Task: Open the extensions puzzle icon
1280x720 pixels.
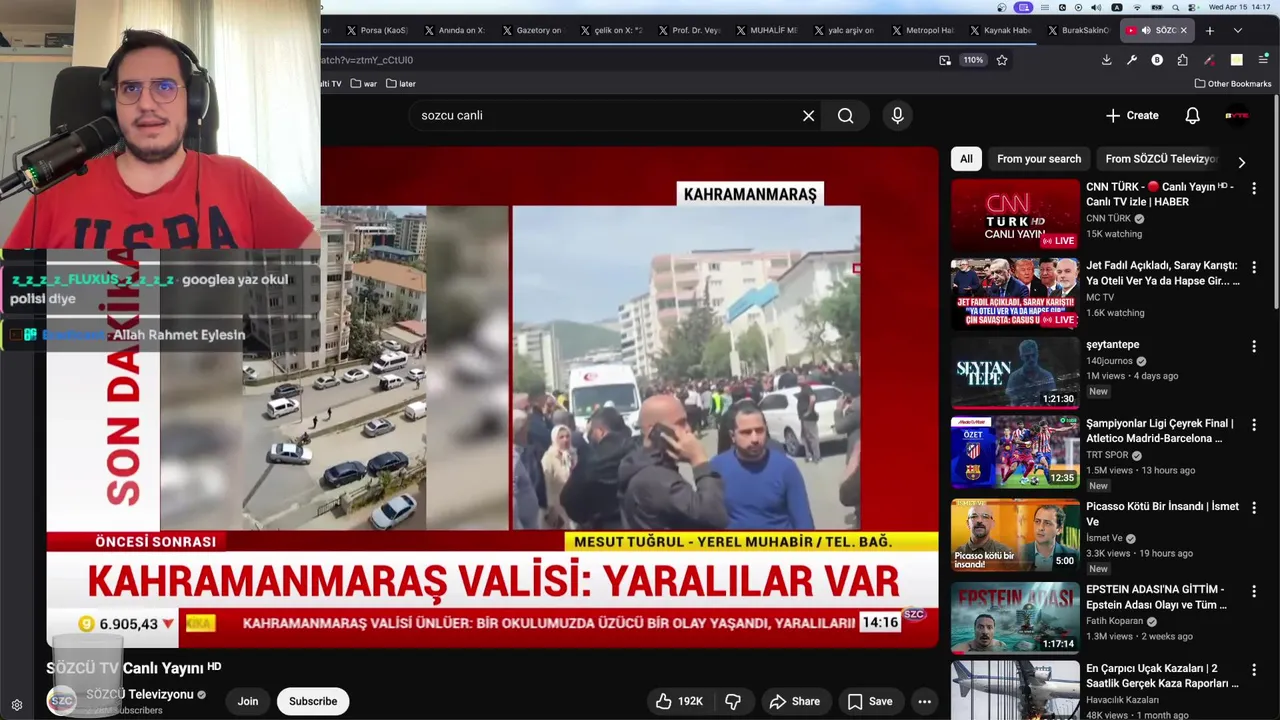Action: [x=1183, y=60]
